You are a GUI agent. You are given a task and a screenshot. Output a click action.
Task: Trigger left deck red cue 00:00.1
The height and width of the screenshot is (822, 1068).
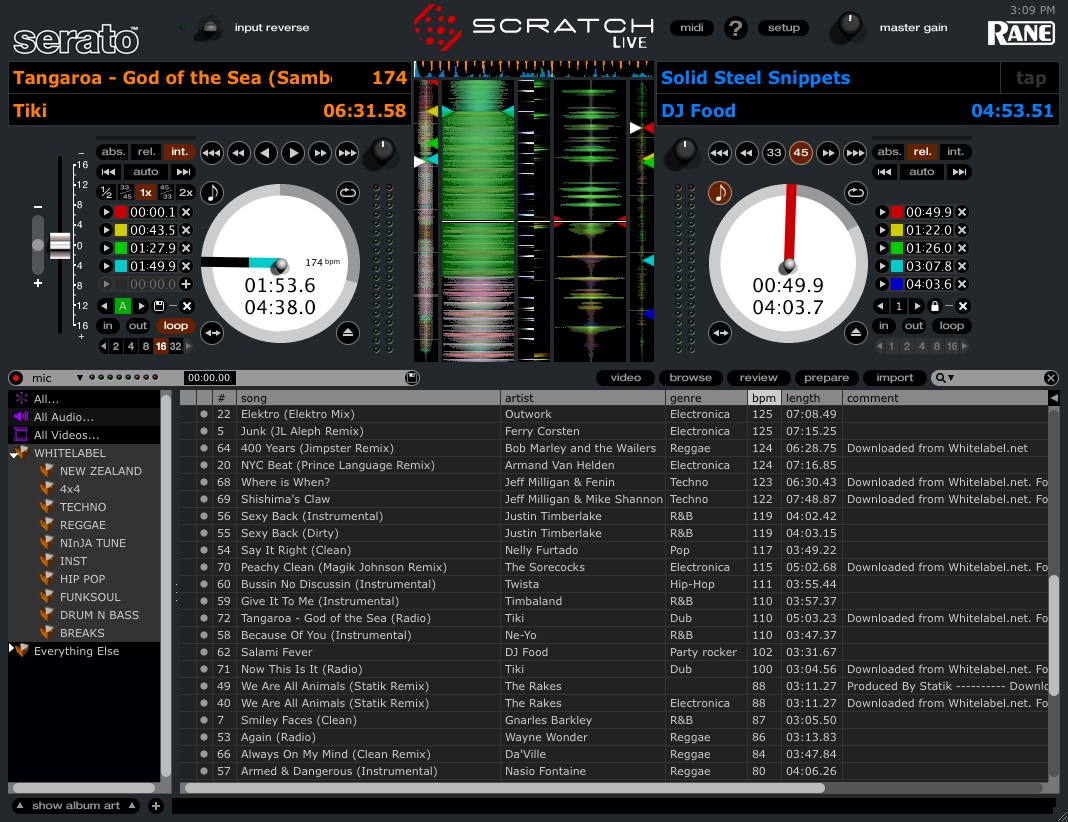click(106, 212)
